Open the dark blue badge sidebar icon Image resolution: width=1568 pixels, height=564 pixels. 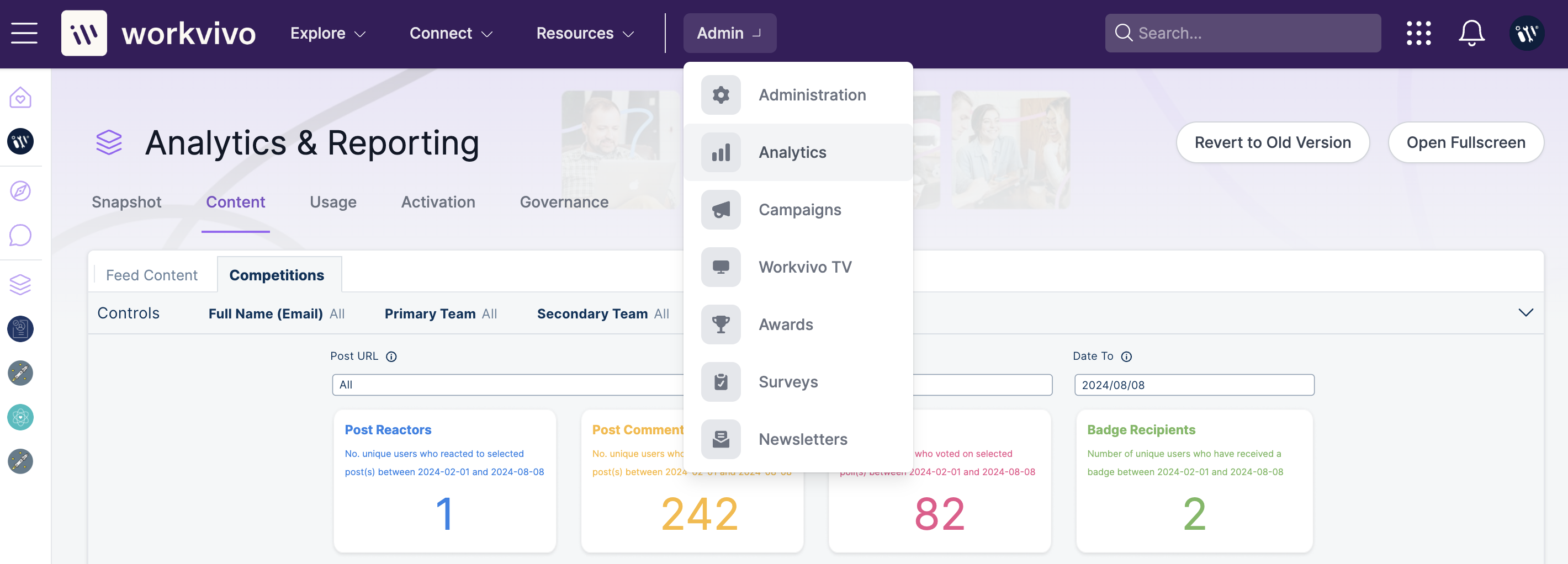point(20,328)
